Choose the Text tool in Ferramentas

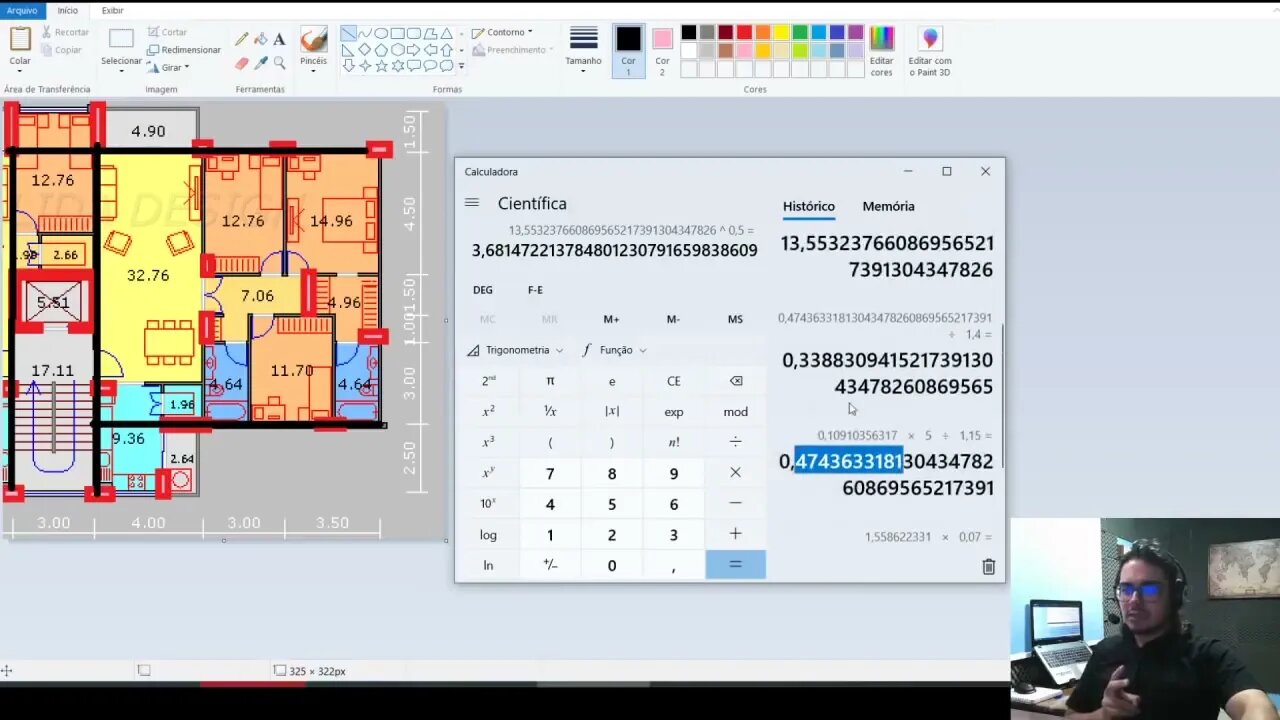tap(279, 40)
